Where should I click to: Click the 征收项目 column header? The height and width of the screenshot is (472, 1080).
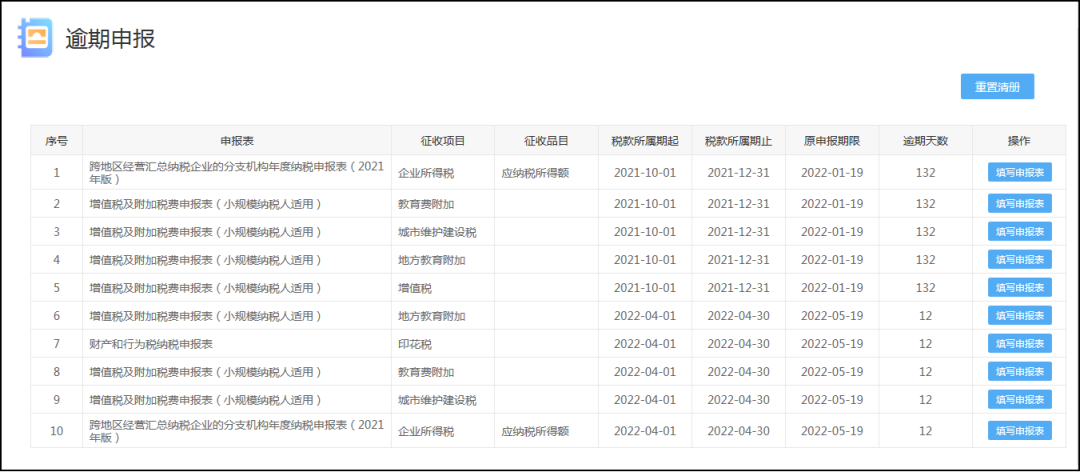point(443,141)
